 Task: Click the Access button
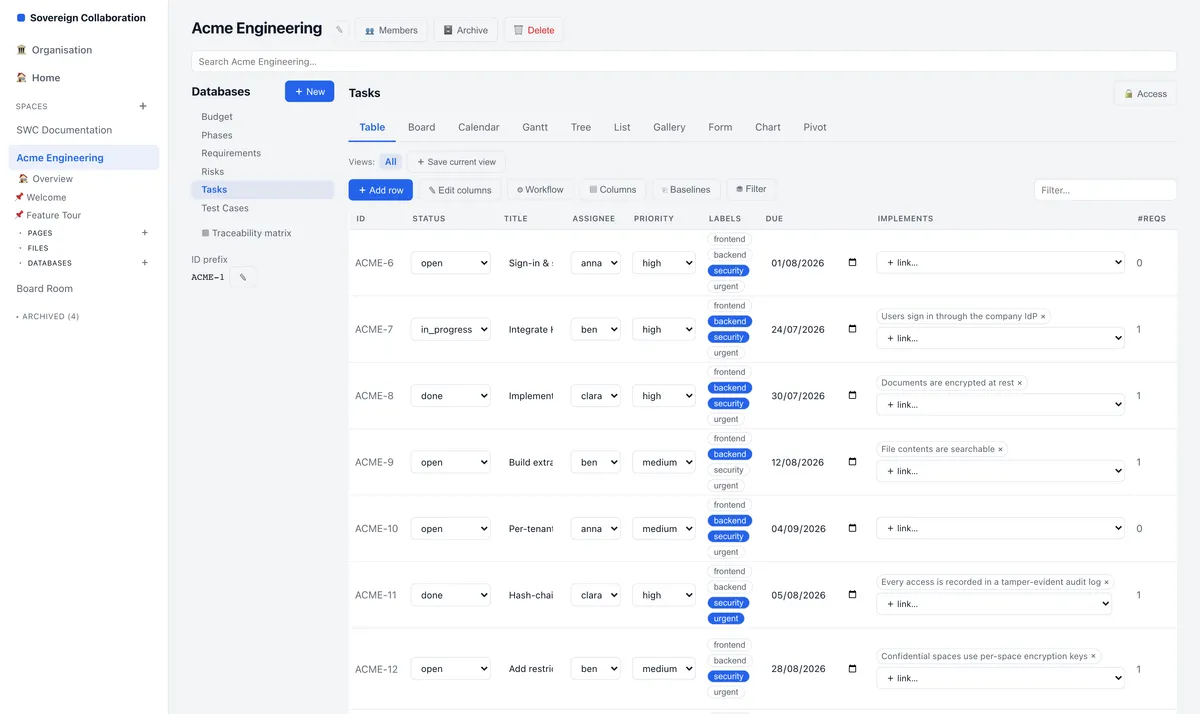[1145, 94]
